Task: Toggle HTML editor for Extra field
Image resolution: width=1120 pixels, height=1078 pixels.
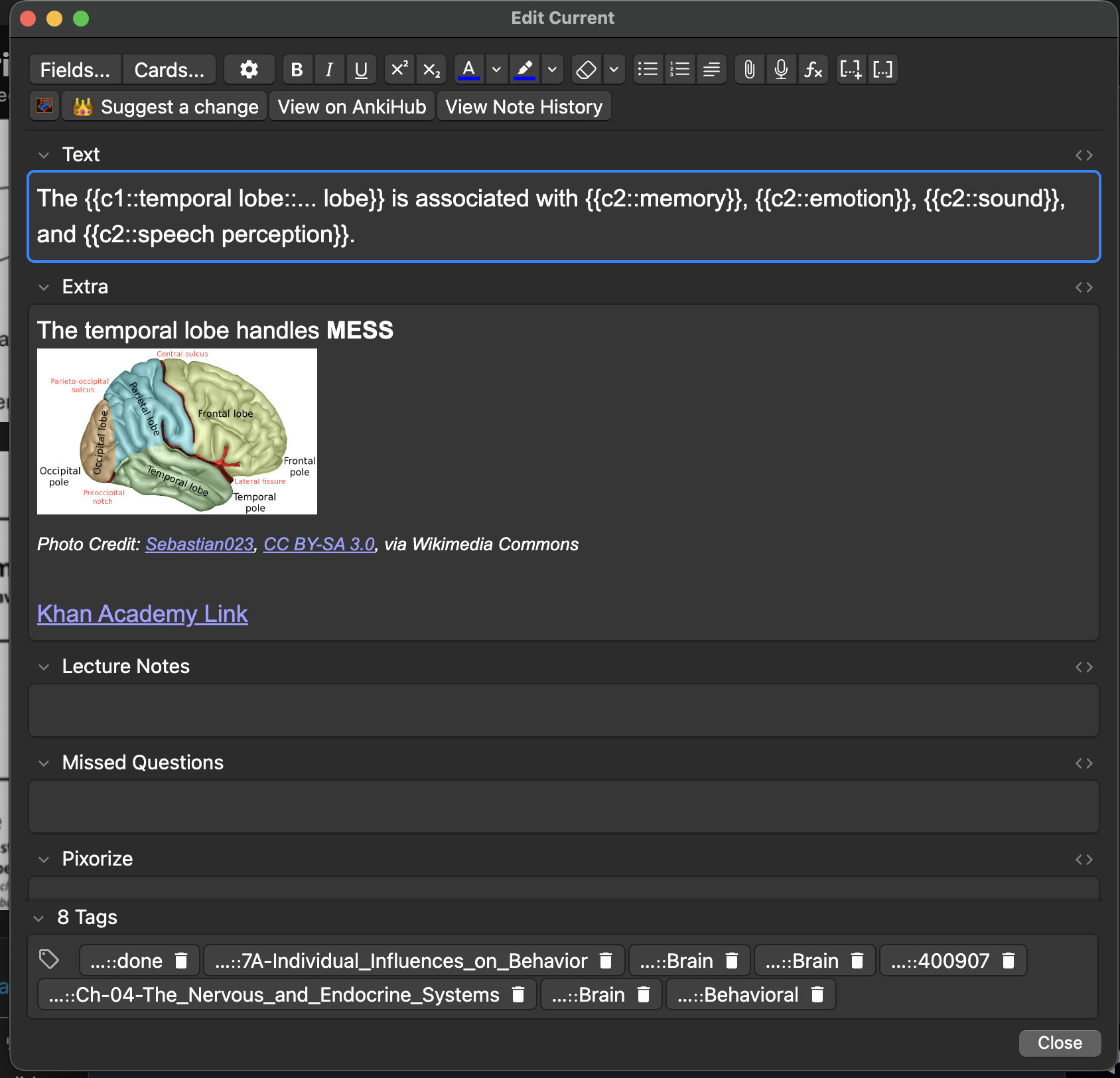Action: [x=1084, y=287]
